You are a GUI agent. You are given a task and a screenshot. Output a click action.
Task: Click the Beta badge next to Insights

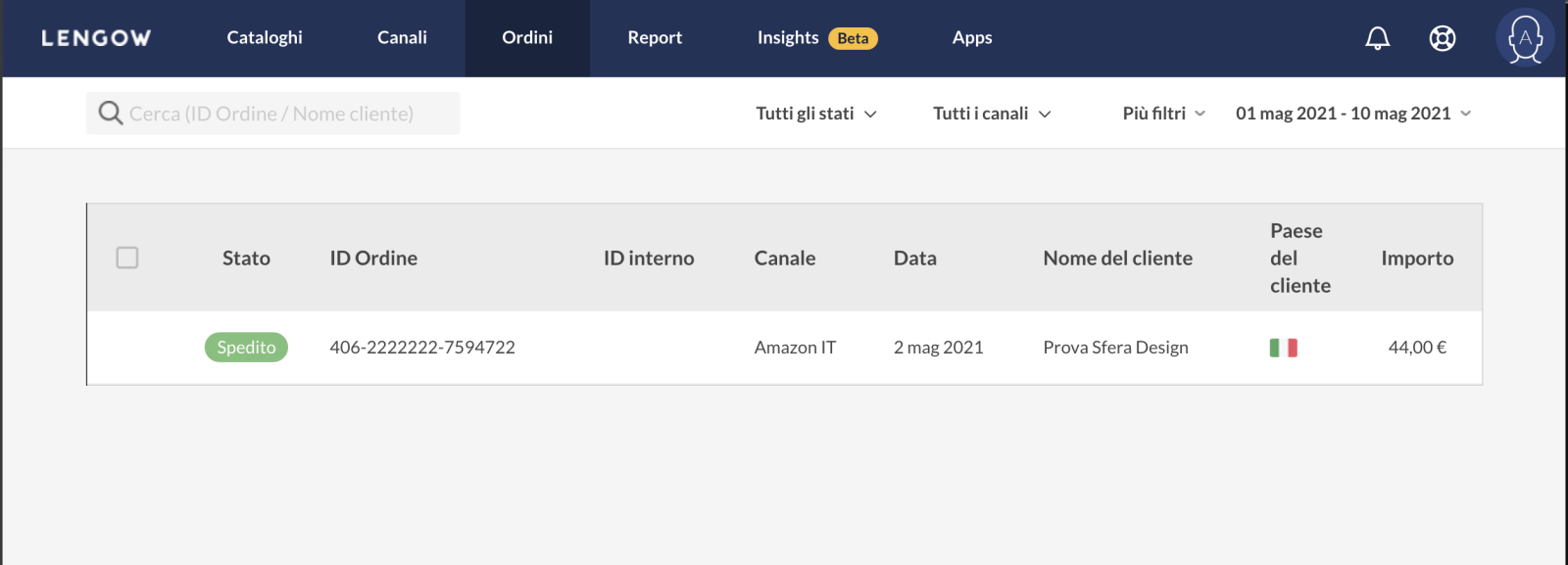tap(853, 38)
